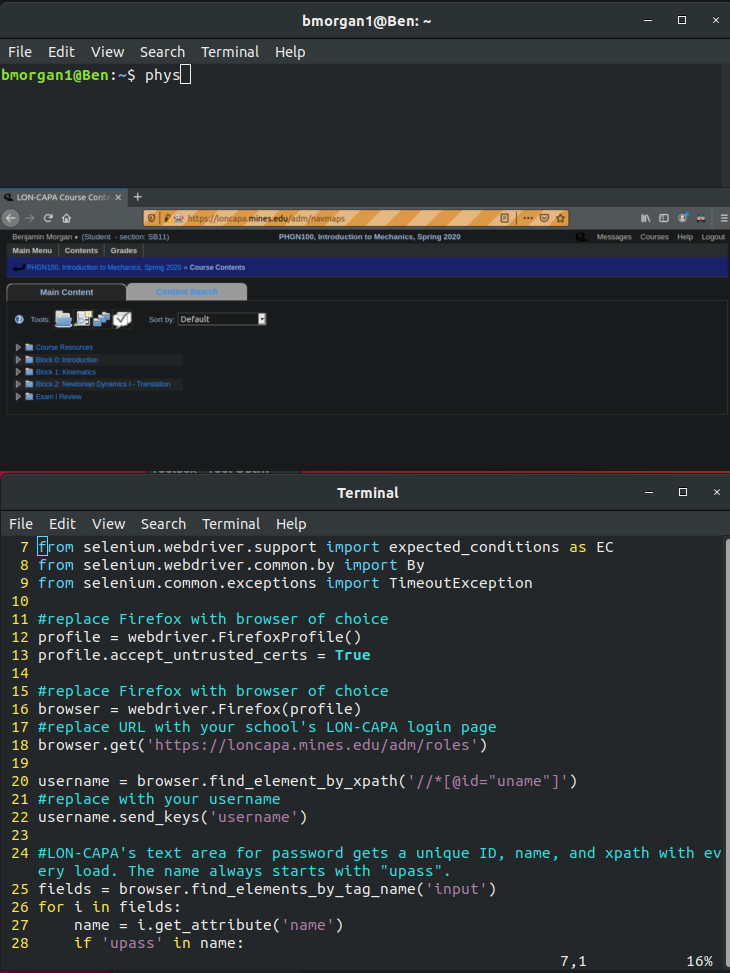
Task: Expand Block 2: Newtonian Dynamics I
Action: click(x=18, y=384)
